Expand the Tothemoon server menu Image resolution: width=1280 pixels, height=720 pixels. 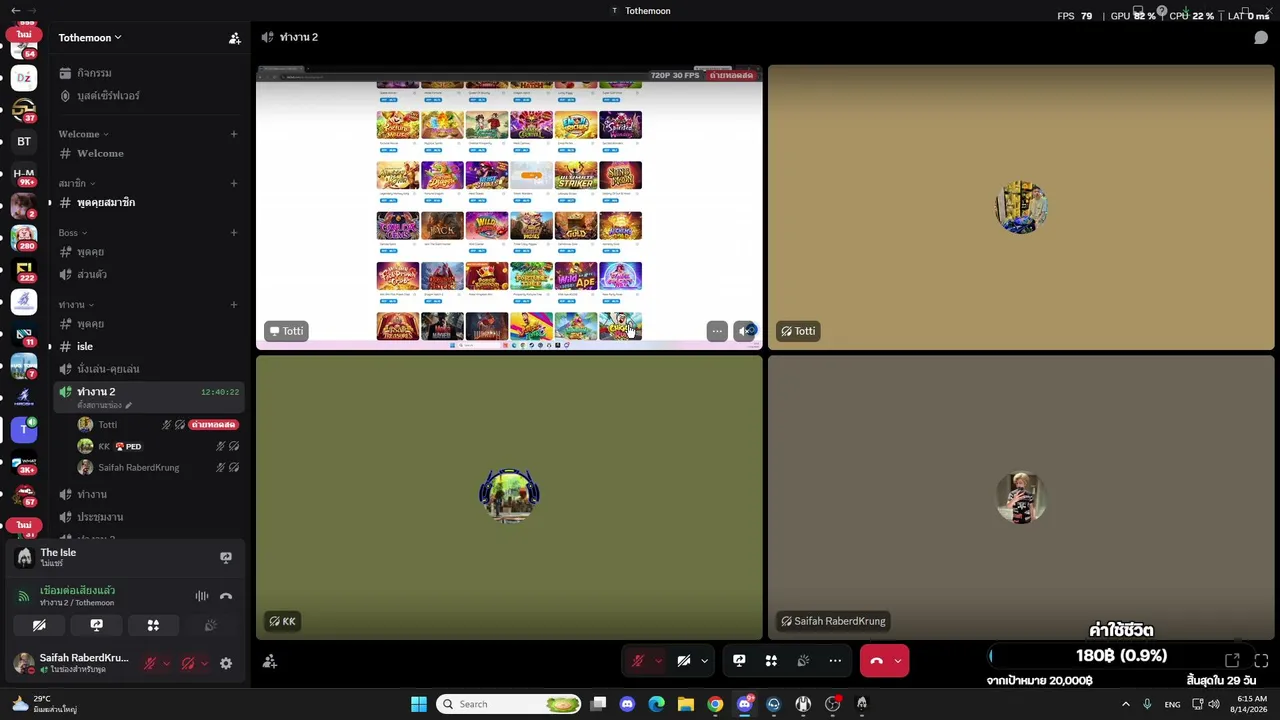click(90, 38)
